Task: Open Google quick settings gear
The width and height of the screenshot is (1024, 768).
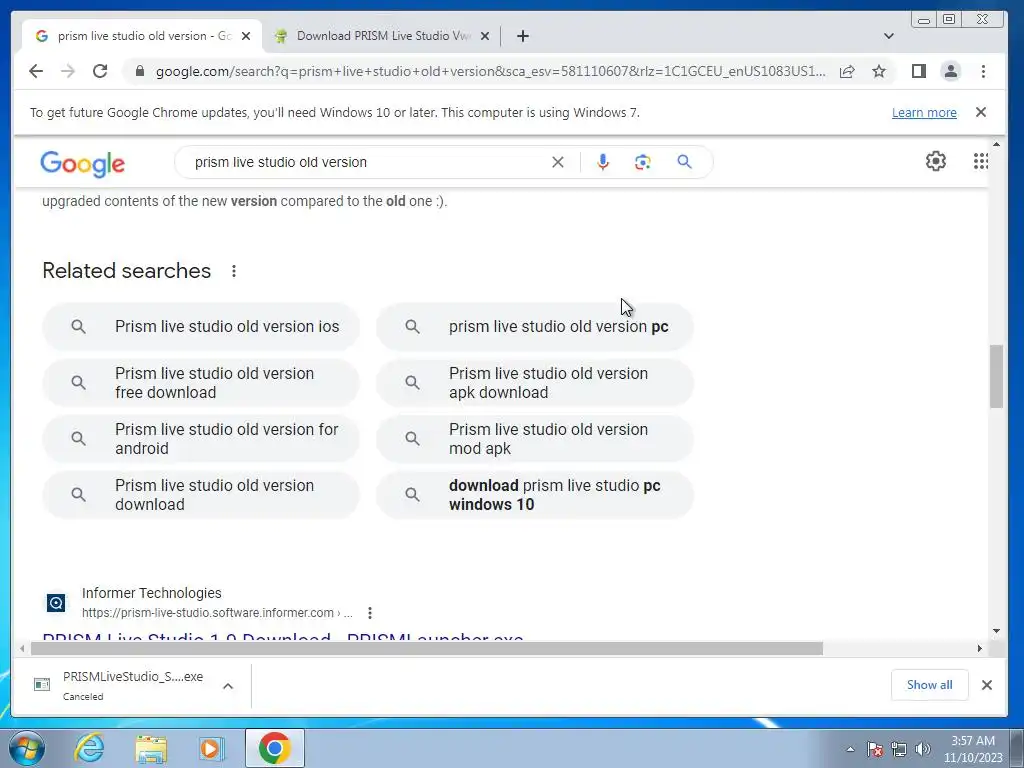Action: pyautogui.click(x=936, y=161)
